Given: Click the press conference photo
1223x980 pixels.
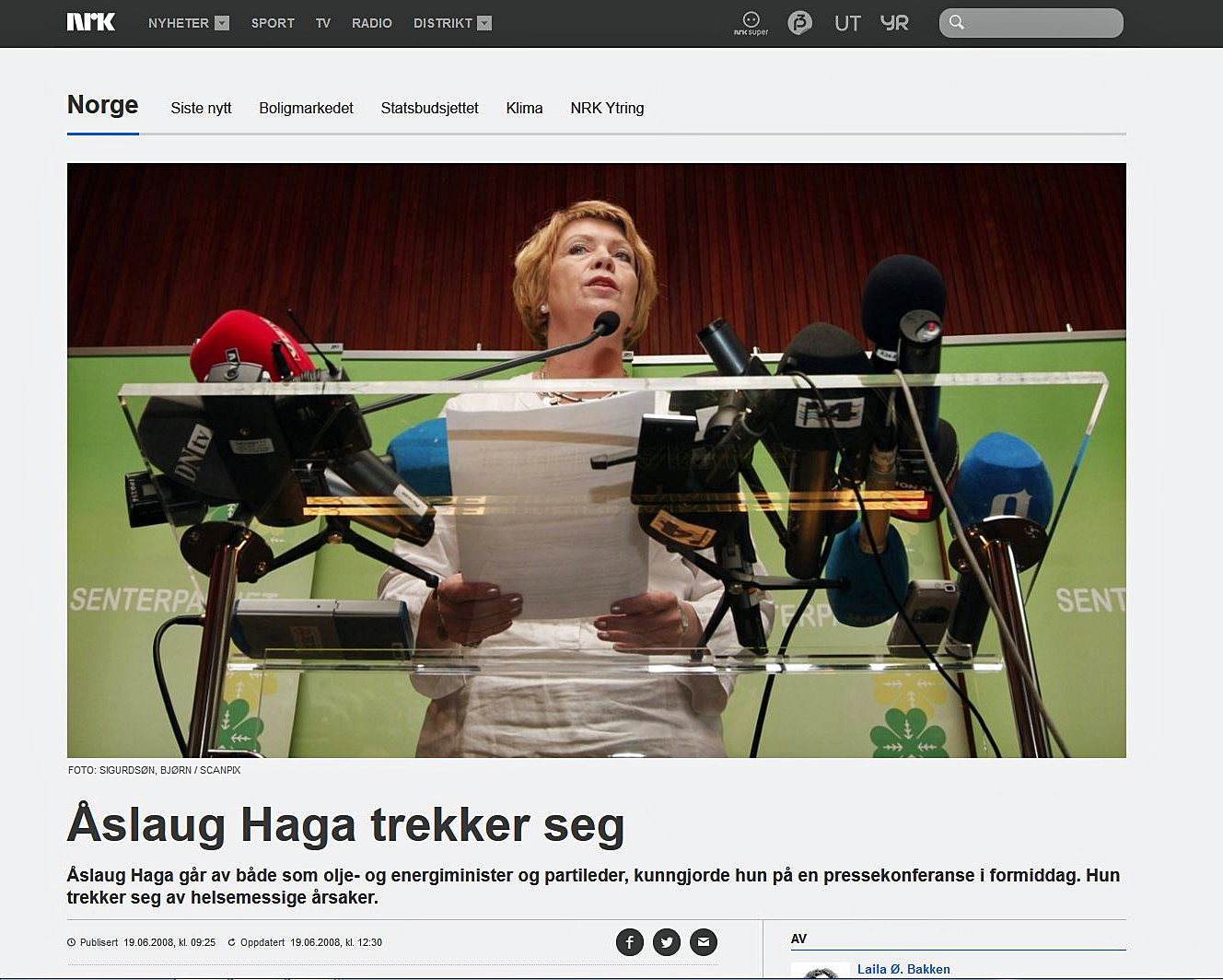Looking at the screenshot, I should tap(596, 461).
